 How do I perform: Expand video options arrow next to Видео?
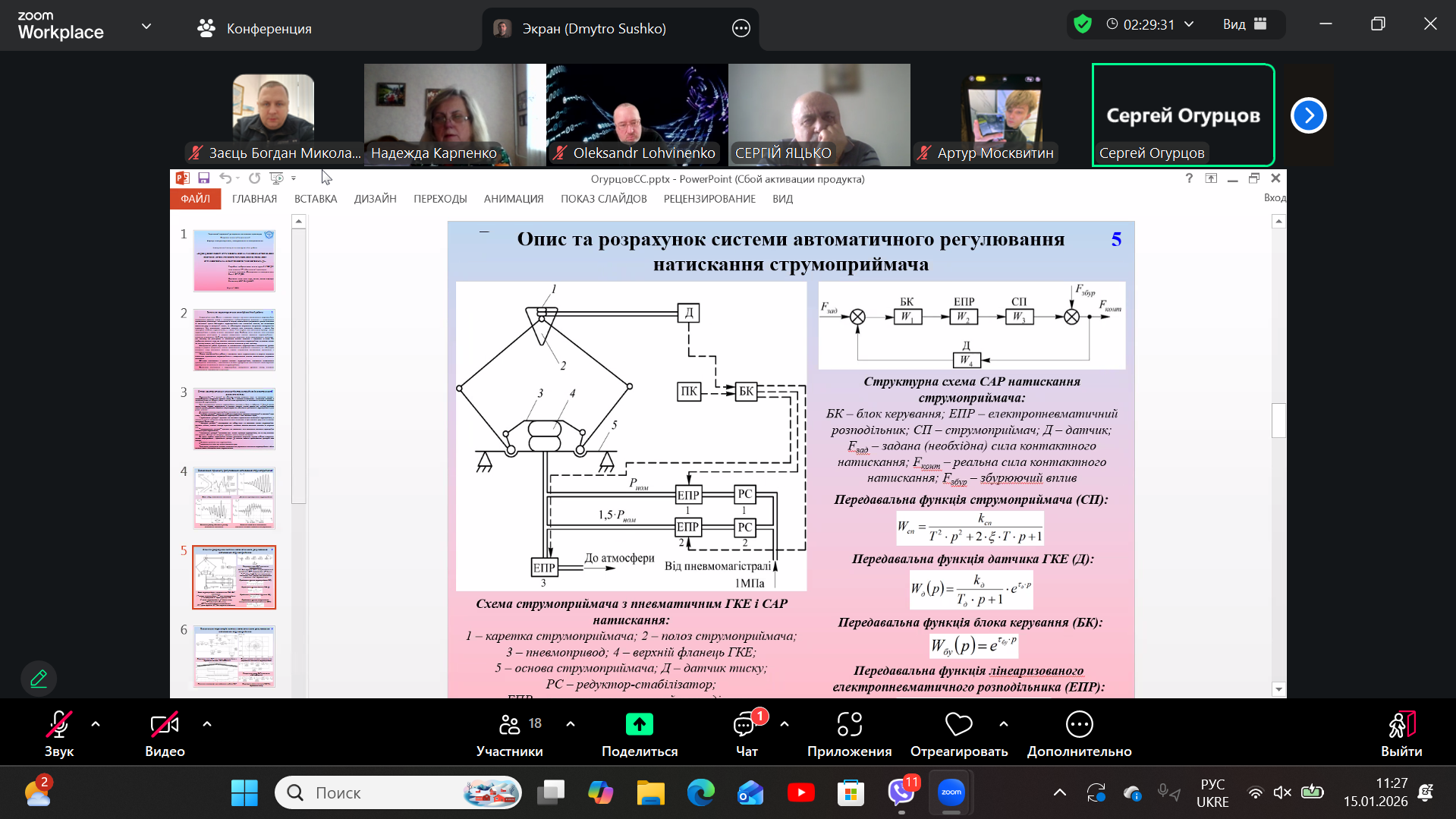[x=207, y=724]
